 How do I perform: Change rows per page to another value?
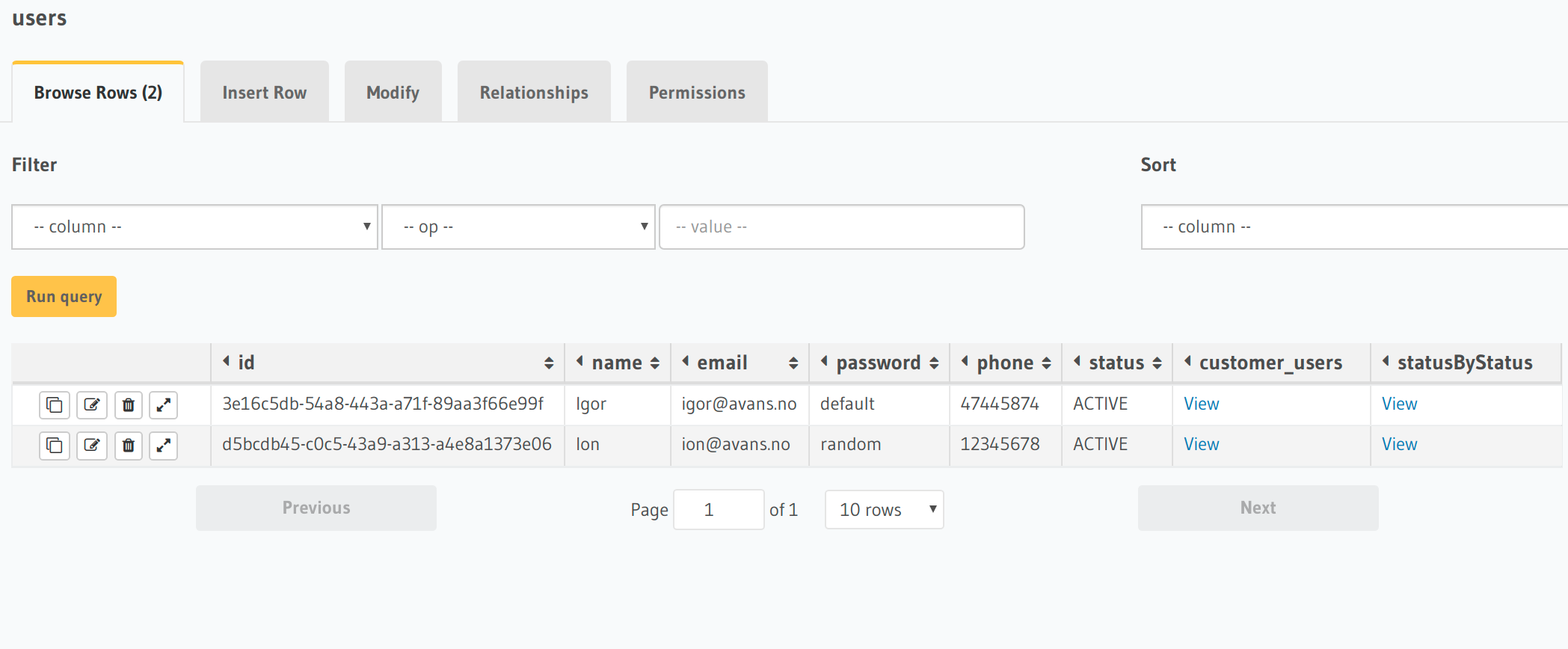[884, 509]
